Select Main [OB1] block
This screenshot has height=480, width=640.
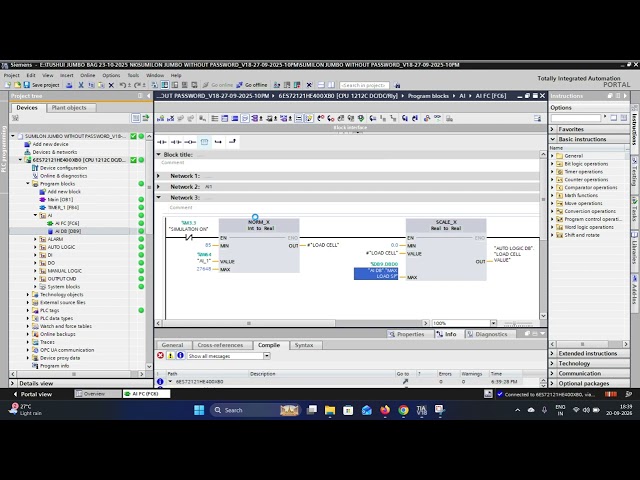(60, 200)
